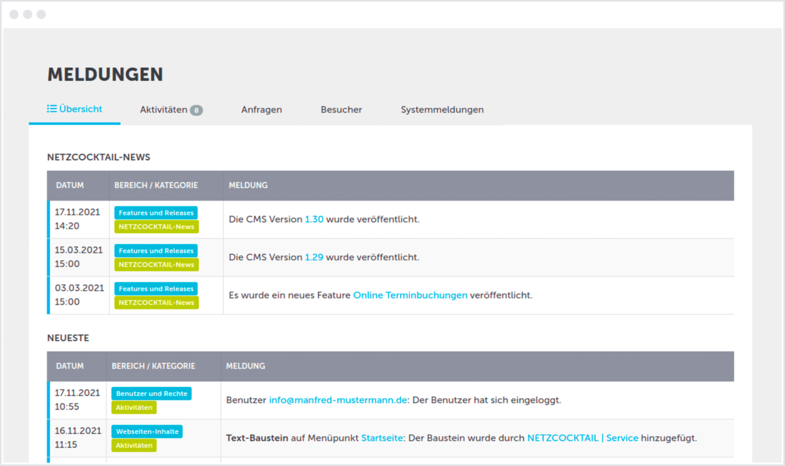Viewport: 785px width, 466px height.
Task: Select Features und Releases tag on 17.11.2021
Action: click(155, 213)
